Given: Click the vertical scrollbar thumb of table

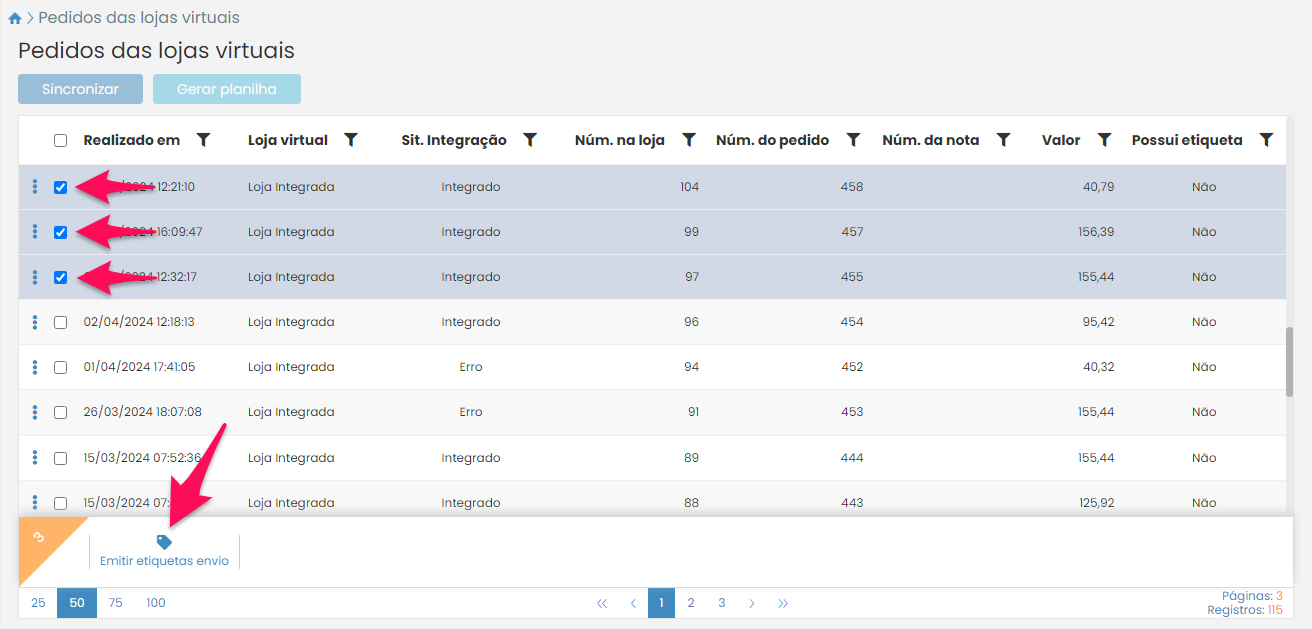Looking at the screenshot, I should pyautogui.click(x=1290, y=361).
